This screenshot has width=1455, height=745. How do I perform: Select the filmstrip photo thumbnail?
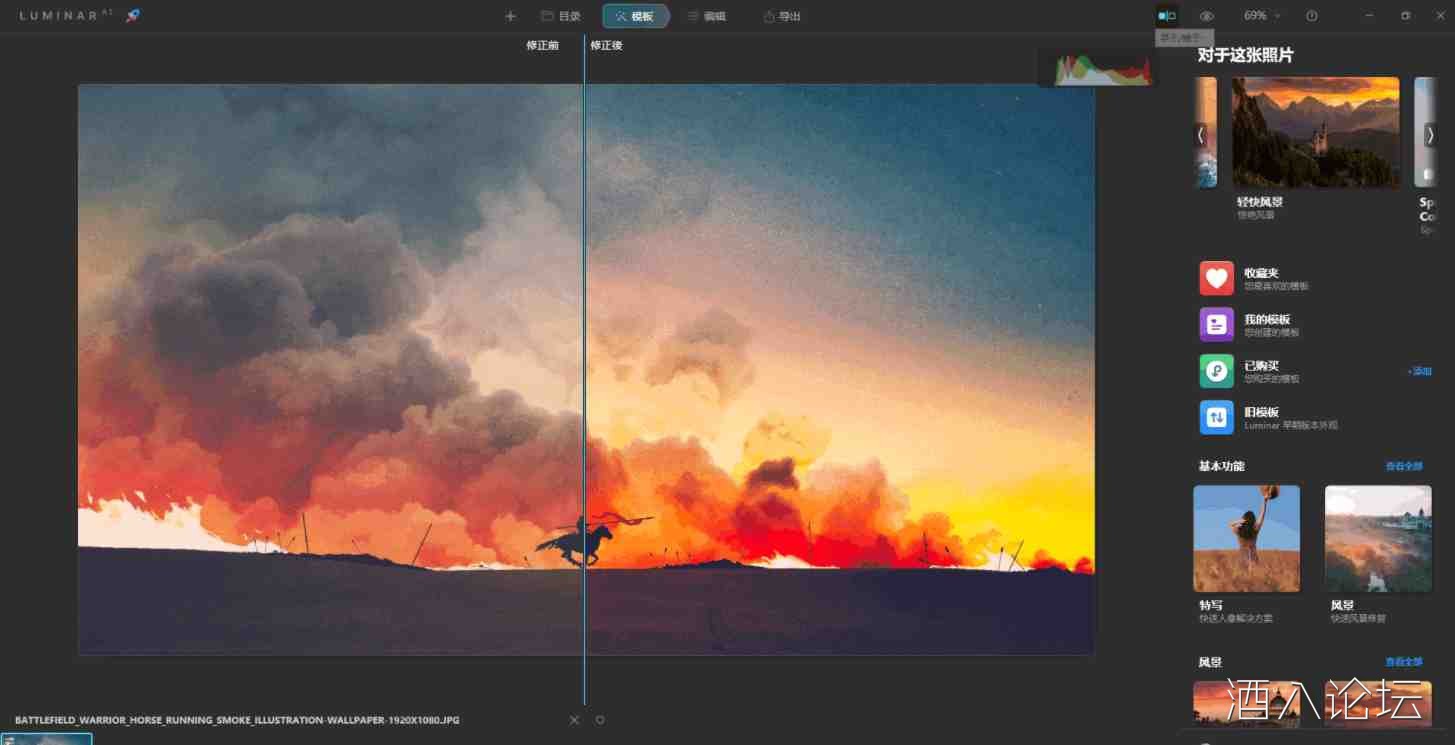click(46, 739)
